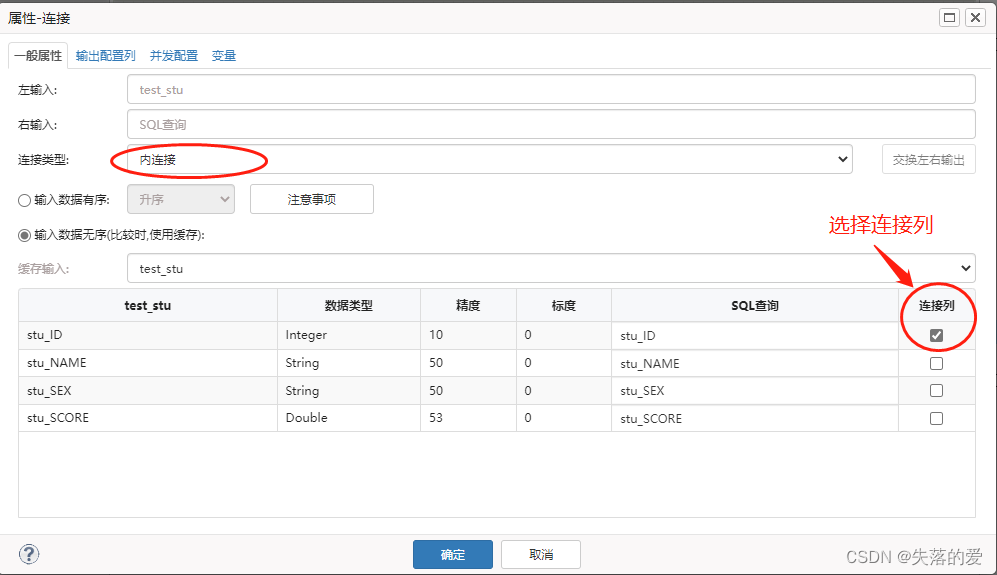Click the SQL查询 column header
The image size is (997, 575).
755,305
